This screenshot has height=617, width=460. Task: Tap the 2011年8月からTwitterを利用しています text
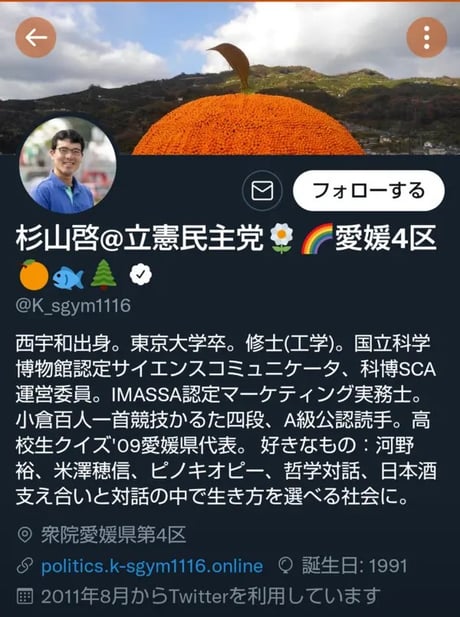click(211, 596)
